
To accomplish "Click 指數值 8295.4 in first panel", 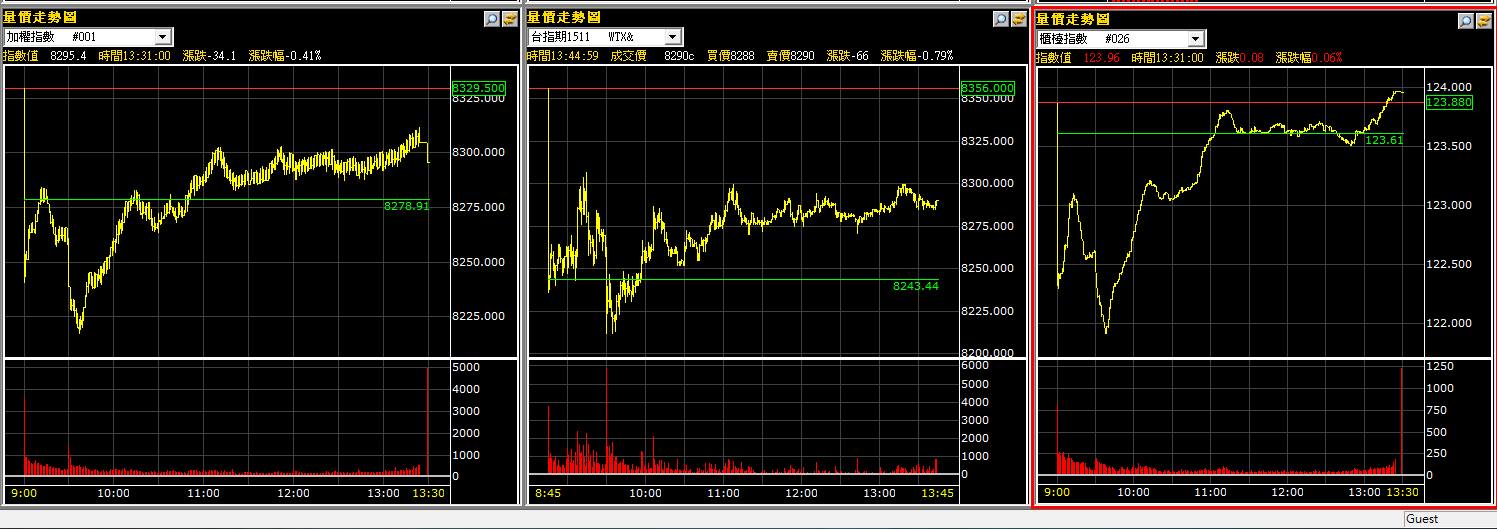I will 45,55.
